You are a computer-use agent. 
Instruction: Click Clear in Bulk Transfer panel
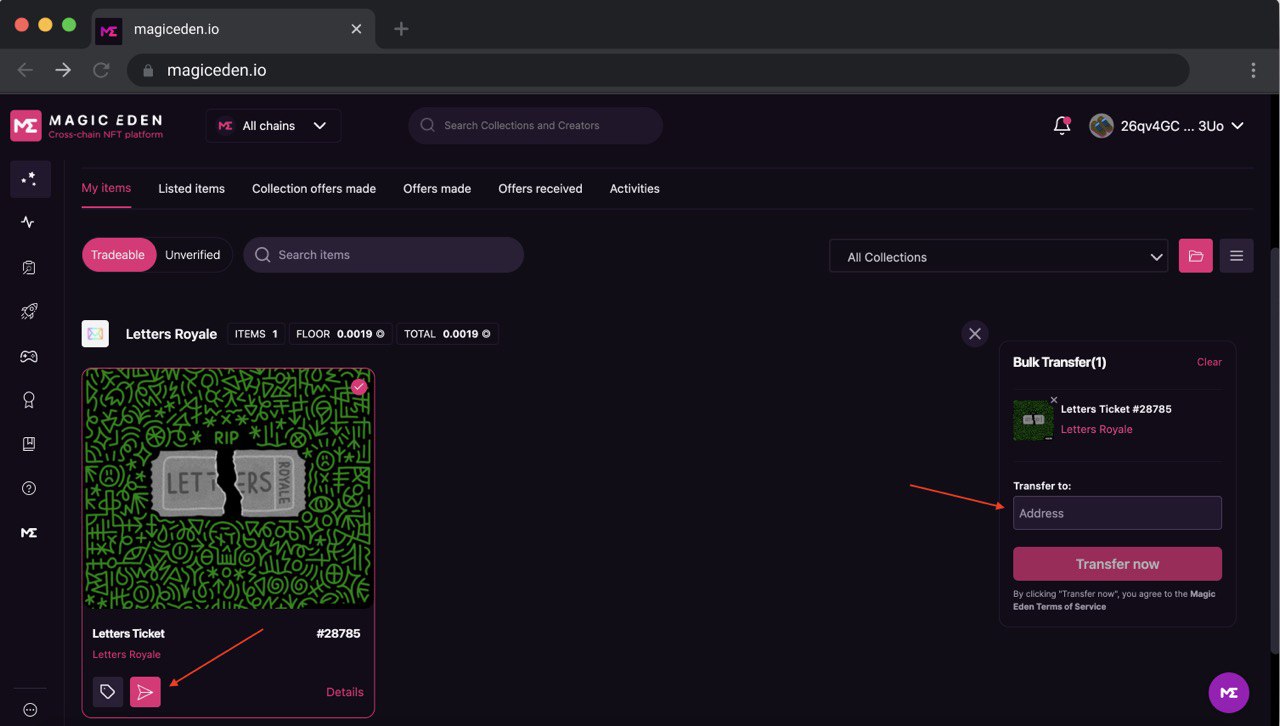pos(1209,362)
